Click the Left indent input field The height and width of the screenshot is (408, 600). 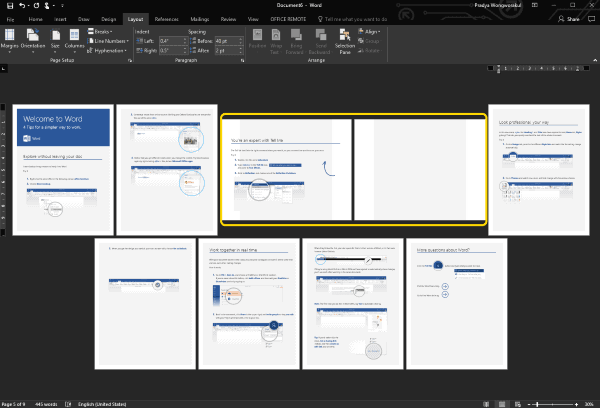coord(167,40)
